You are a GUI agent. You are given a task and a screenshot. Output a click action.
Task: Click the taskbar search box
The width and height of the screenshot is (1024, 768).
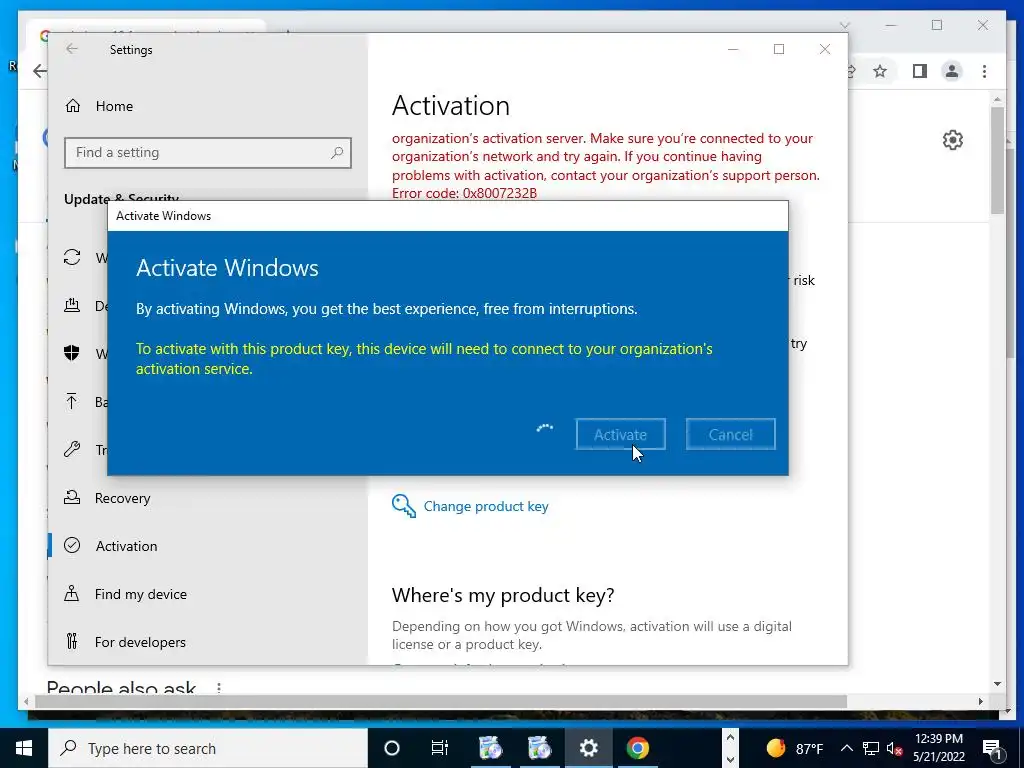(208, 748)
